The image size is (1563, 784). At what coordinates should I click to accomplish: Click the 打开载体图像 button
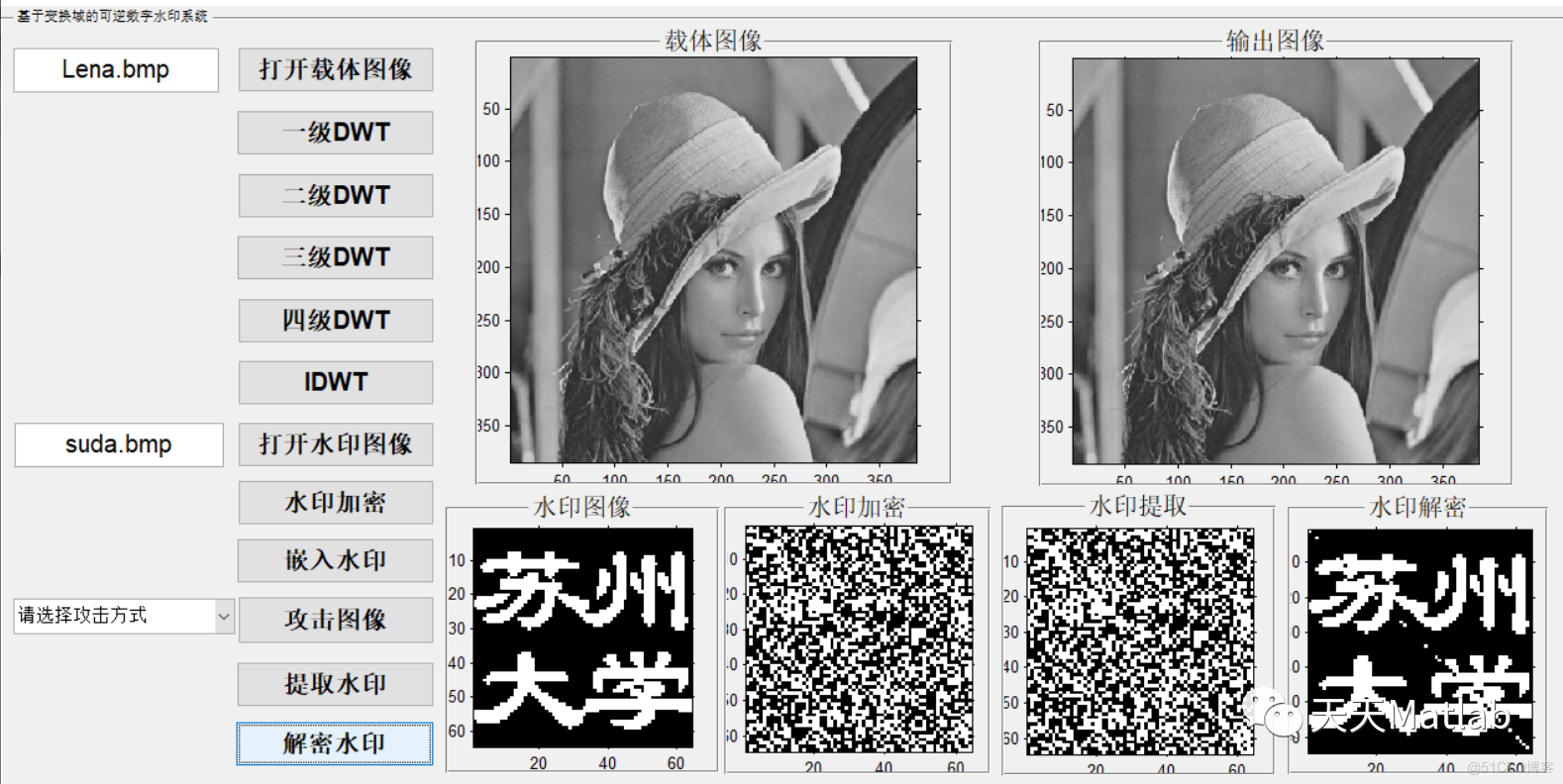click(336, 69)
